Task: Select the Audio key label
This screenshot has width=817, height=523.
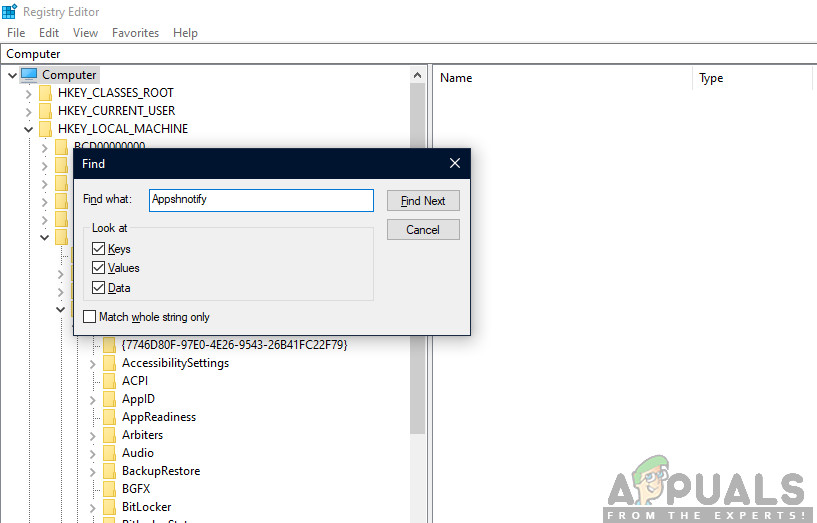Action: [x=138, y=453]
